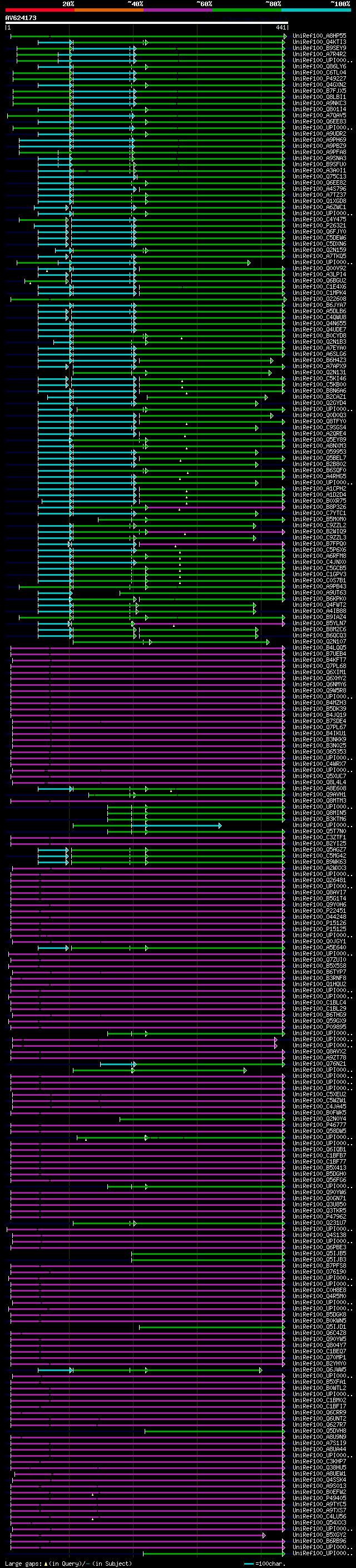Viewport: 356px width, 1568px height.
Task: Select hit label UniRef100_B7FJX5
Action: click(319, 91)
